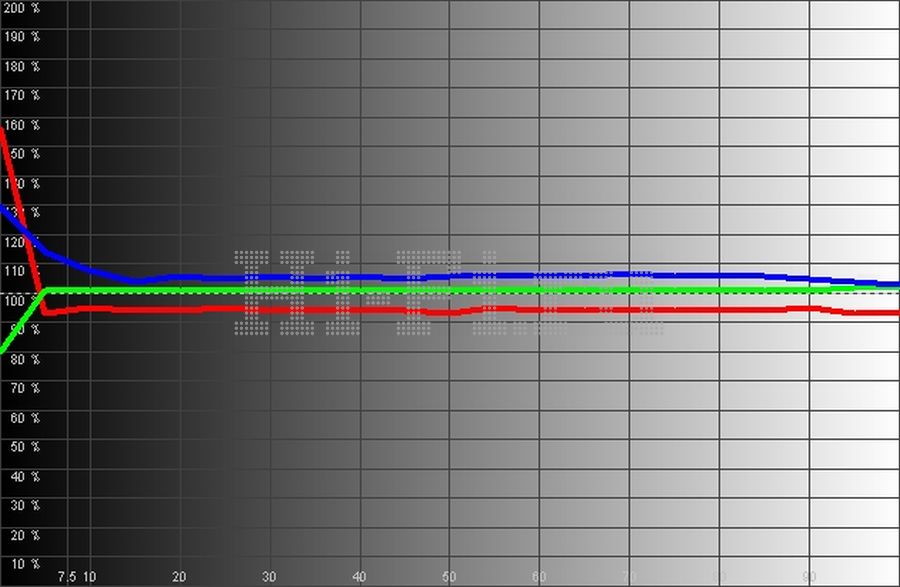Click the "10" horizontal axis label
This screenshot has height=587, width=900.
(90, 577)
